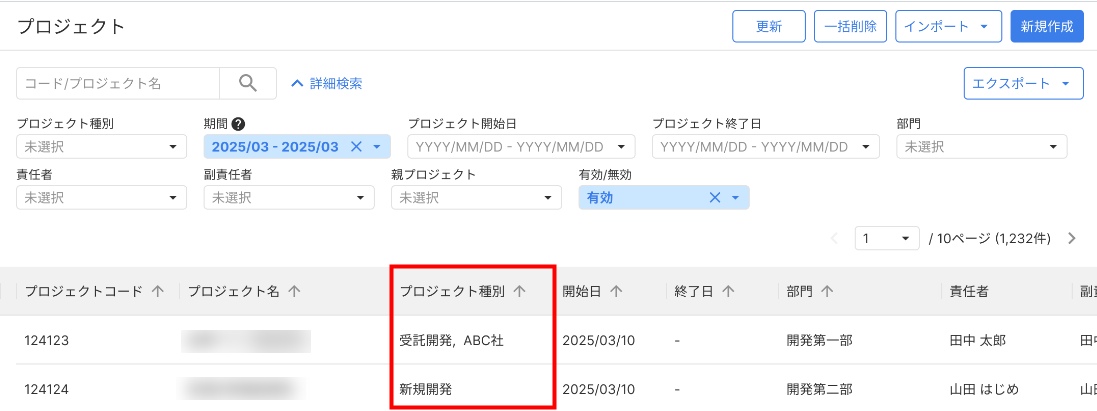Clear the 2025/03 period filter

[x=356, y=147]
